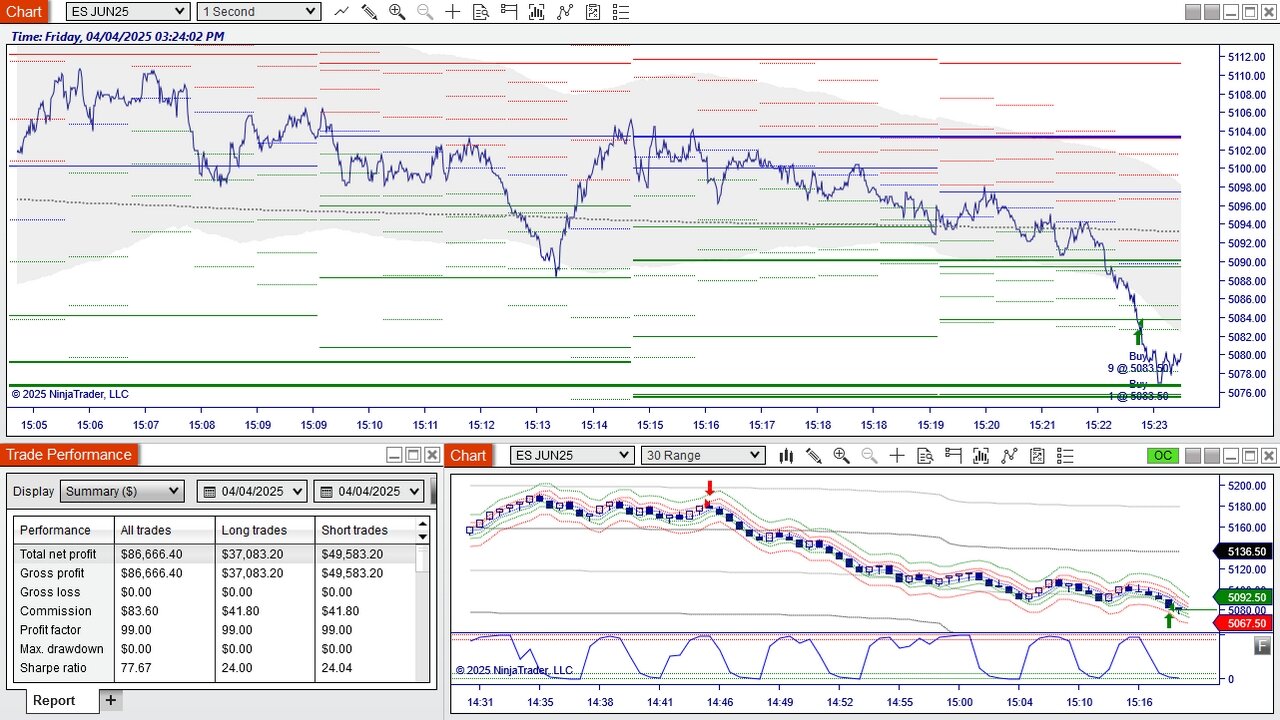This screenshot has width=1280, height=720.
Task: Zoom in on the top chart
Action: click(397, 11)
